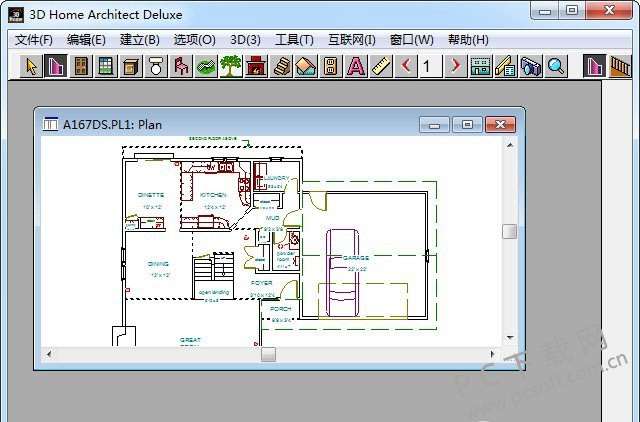640x422 pixels.
Task: Click the horizontal scrollbar thumb in plan window
Action: (268, 354)
